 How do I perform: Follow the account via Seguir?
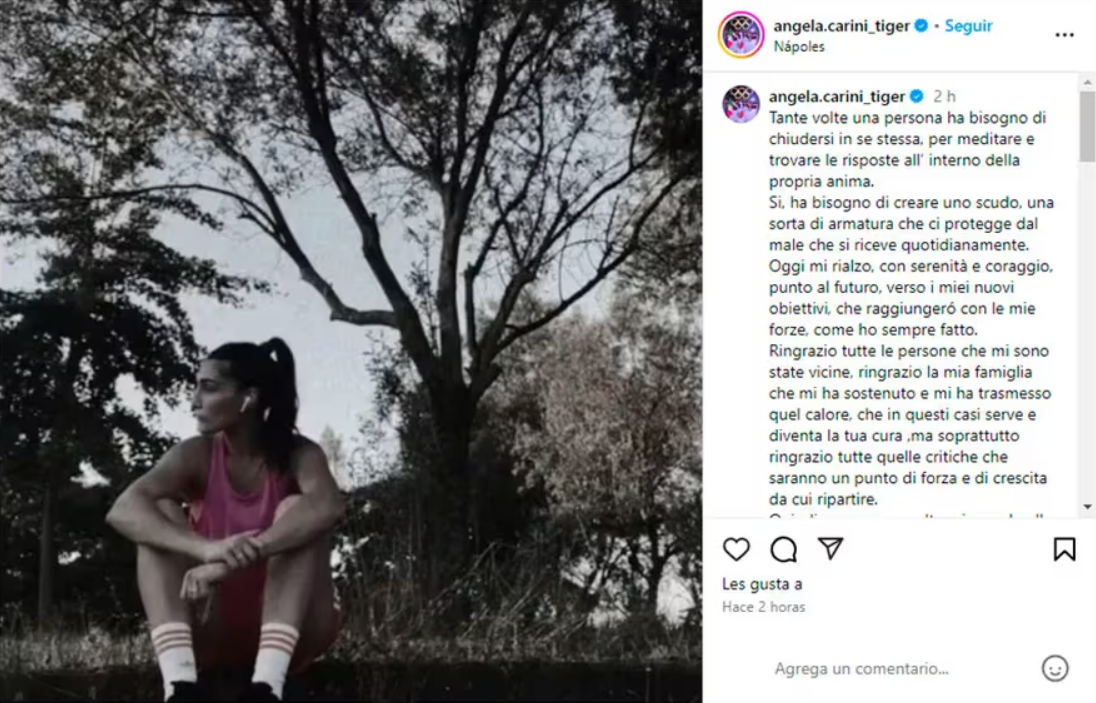[968, 26]
